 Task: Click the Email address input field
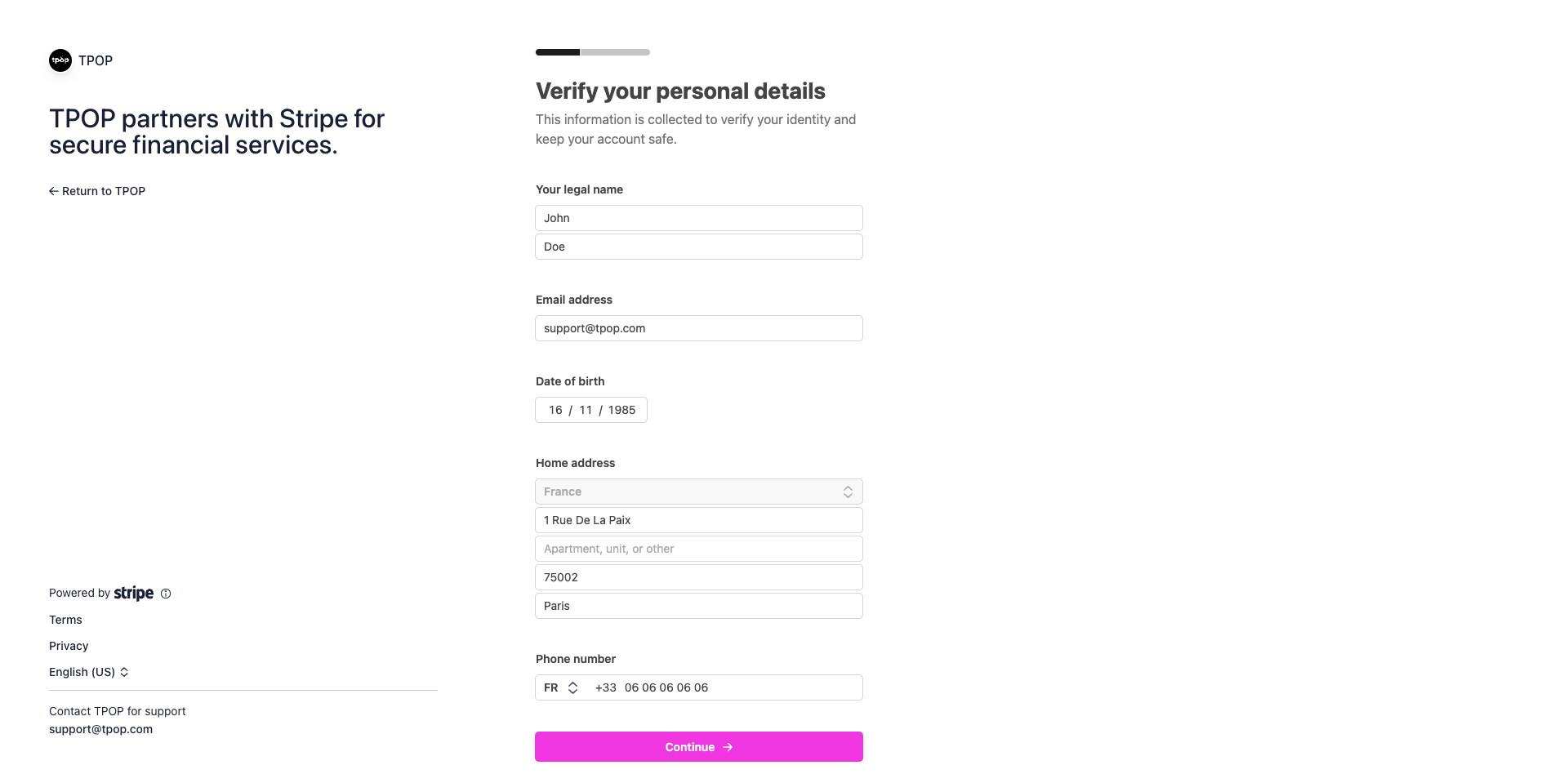coord(698,328)
